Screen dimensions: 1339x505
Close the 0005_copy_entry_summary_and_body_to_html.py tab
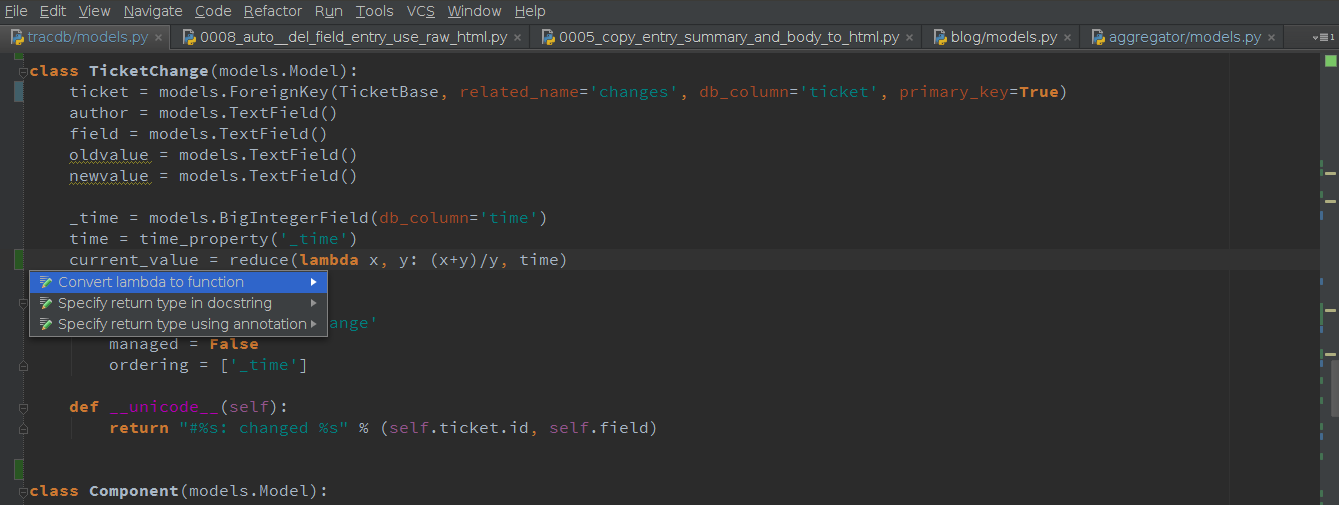click(910, 38)
